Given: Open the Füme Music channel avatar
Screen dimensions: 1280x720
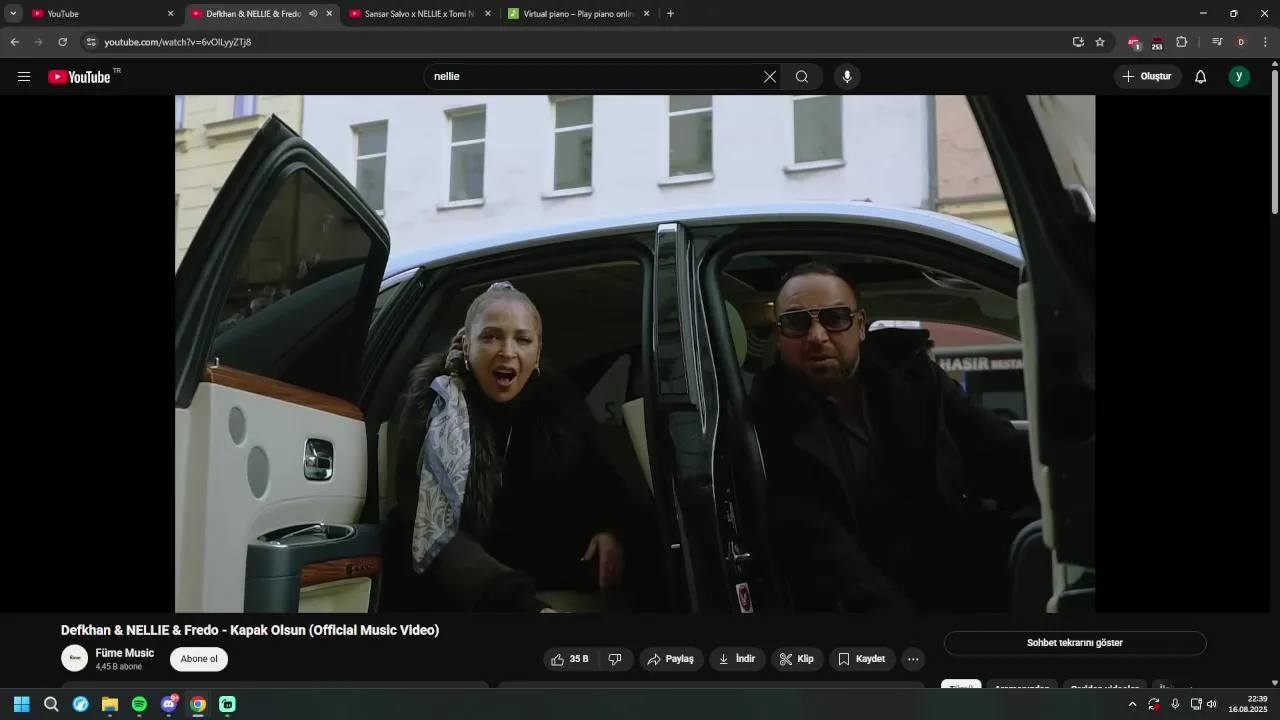Looking at the screenshot, I should click(74, 659).
